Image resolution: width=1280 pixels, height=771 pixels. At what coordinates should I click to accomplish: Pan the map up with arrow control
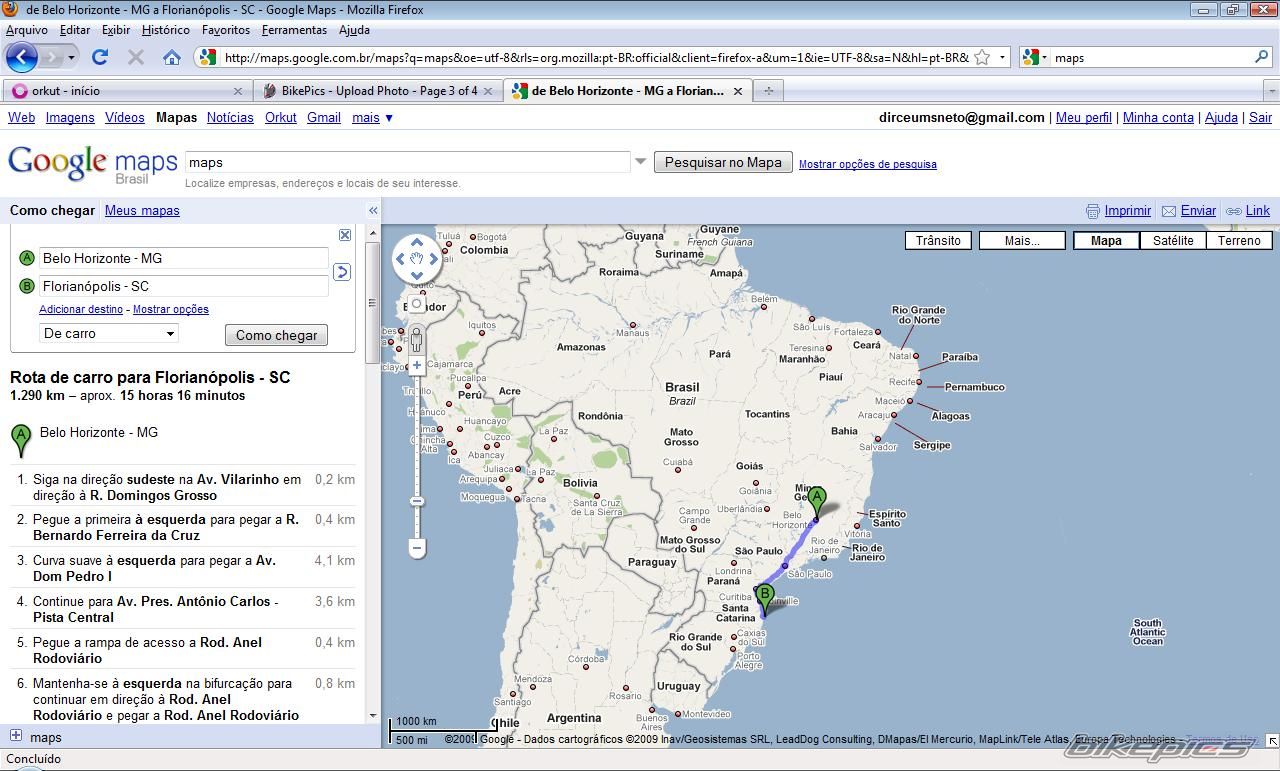[x=417, y=242]
